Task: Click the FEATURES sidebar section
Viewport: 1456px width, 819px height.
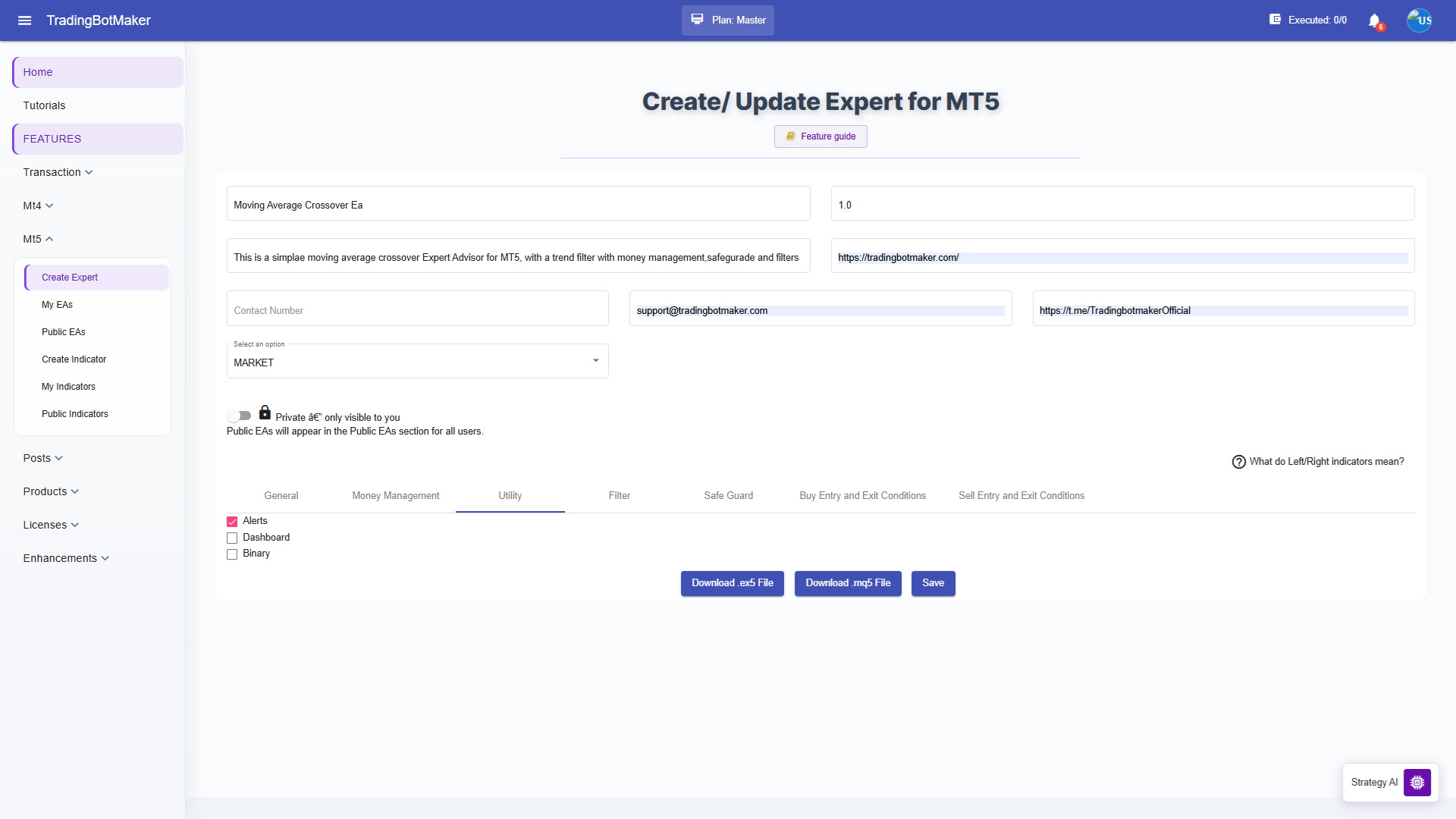Action: coord(98,139)
